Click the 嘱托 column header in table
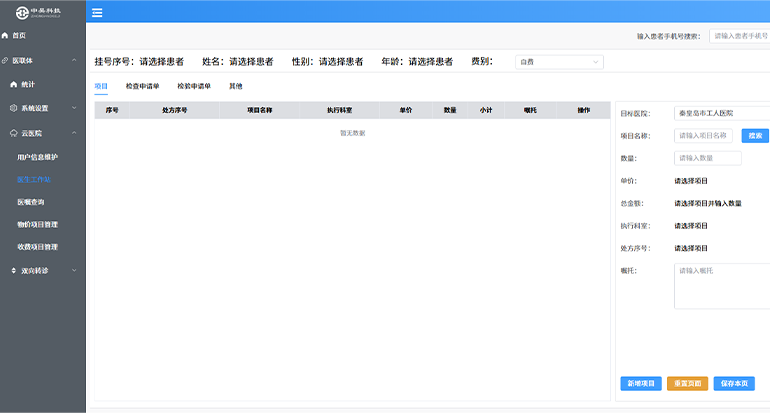 point(530,110)
